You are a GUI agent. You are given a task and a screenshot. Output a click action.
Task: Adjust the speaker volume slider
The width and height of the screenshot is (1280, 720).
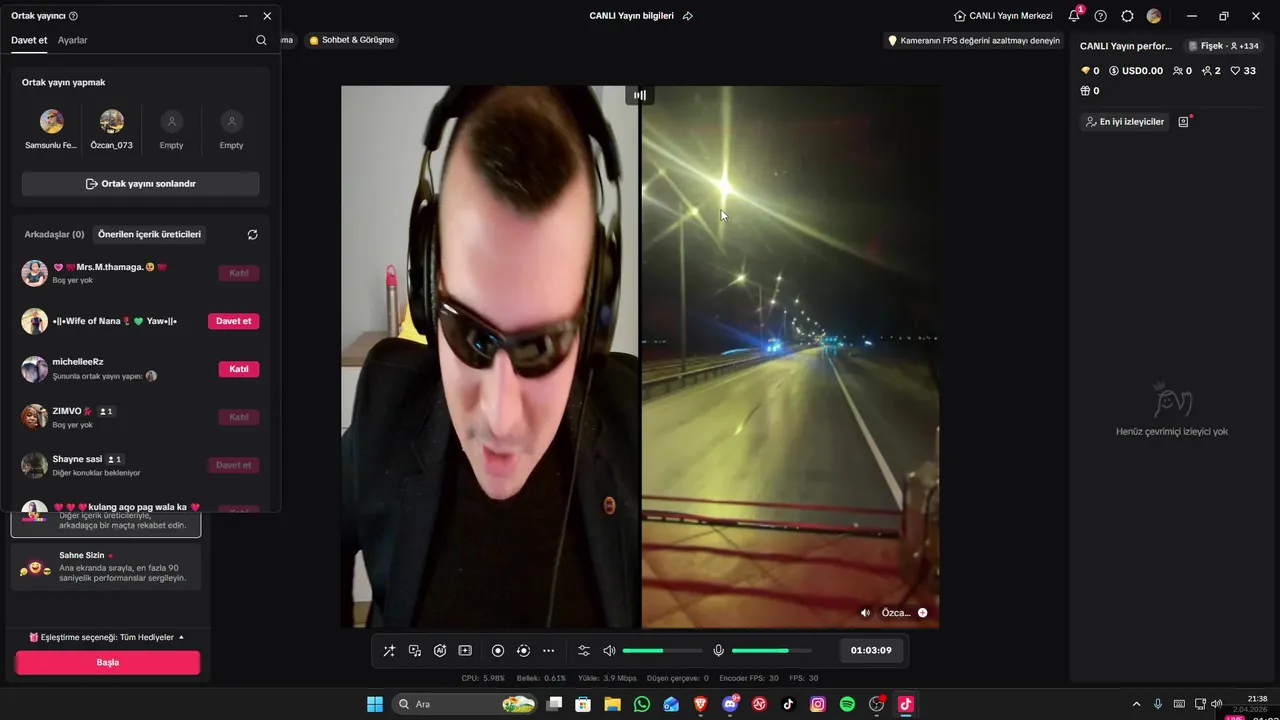pos(662,651)
